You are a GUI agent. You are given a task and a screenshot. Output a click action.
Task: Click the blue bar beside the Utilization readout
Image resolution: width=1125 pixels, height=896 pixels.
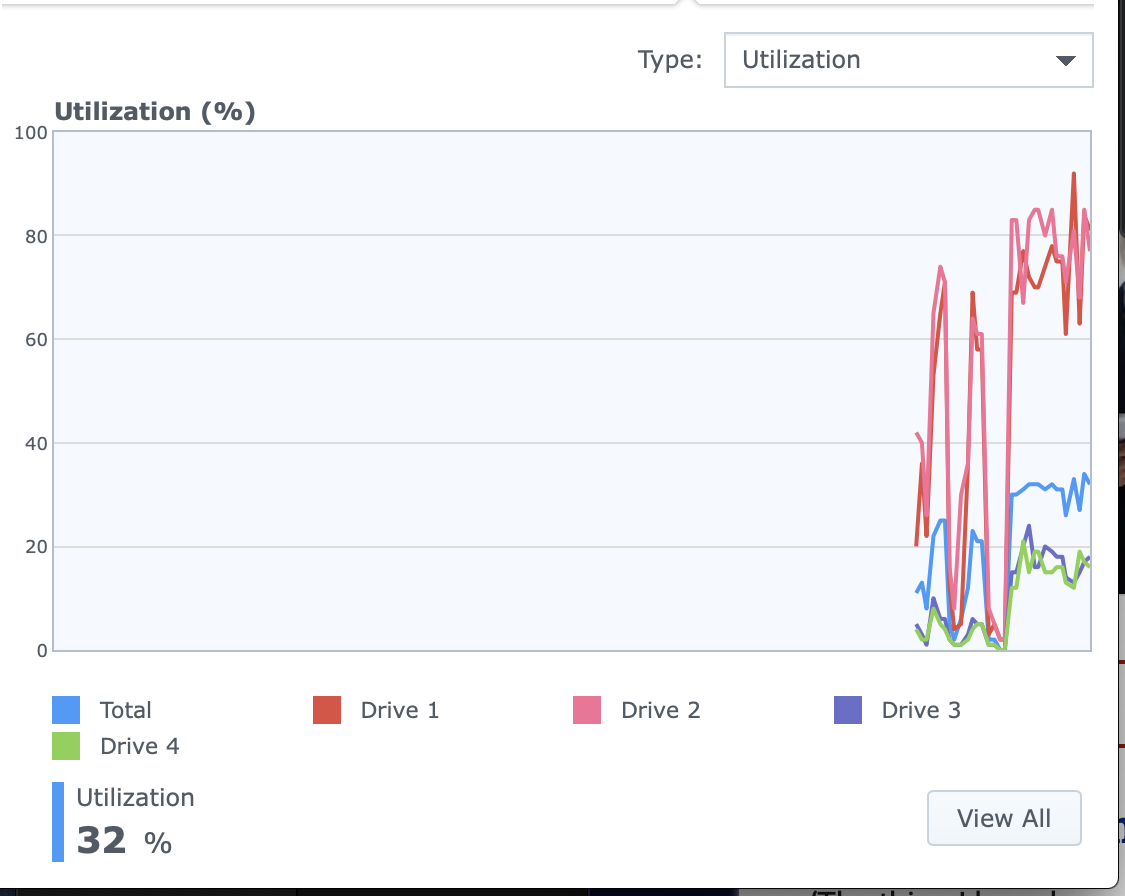(x=57, y=822)
